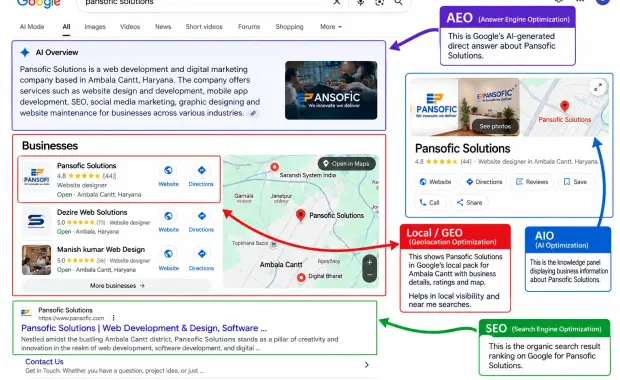Click the Contact Us sitelink

44,362
